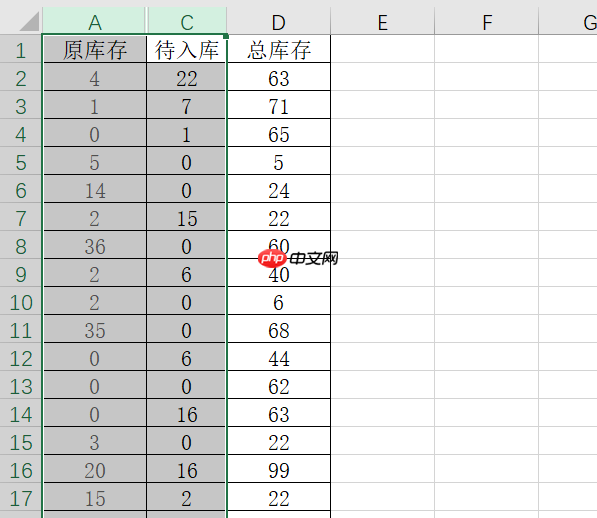Select row 10 header
This screenshot has height=518, width=597.
pos(21,301)
